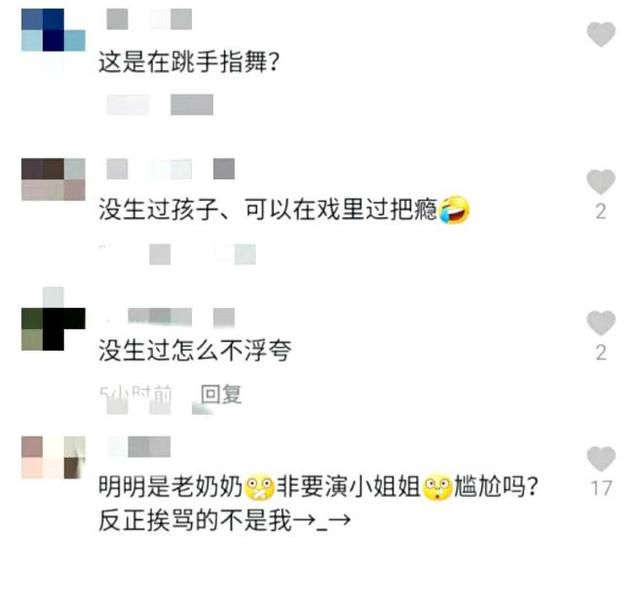Like the comment with 17 likes
Viewport: 640px width, 607px height.
click(x=601, y=459)
